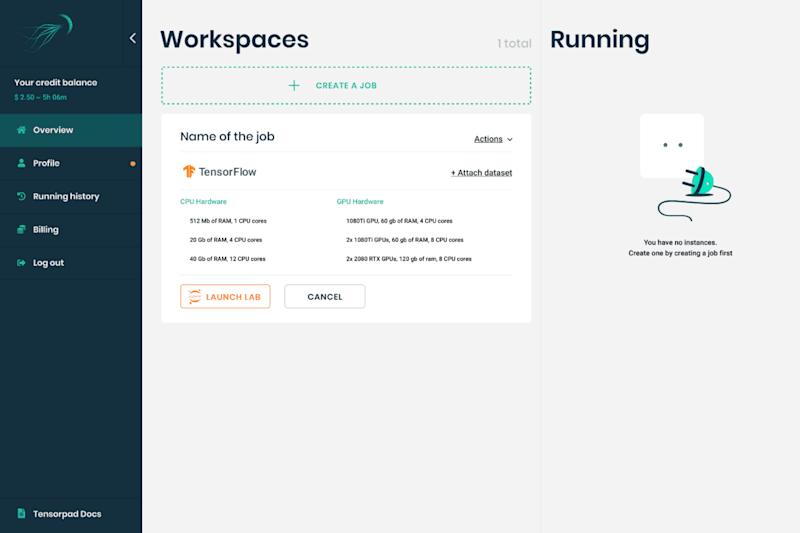Screen dimensions: 800x533
Task: Click the clock icon for Running history
Action: [x=21, y=196]
